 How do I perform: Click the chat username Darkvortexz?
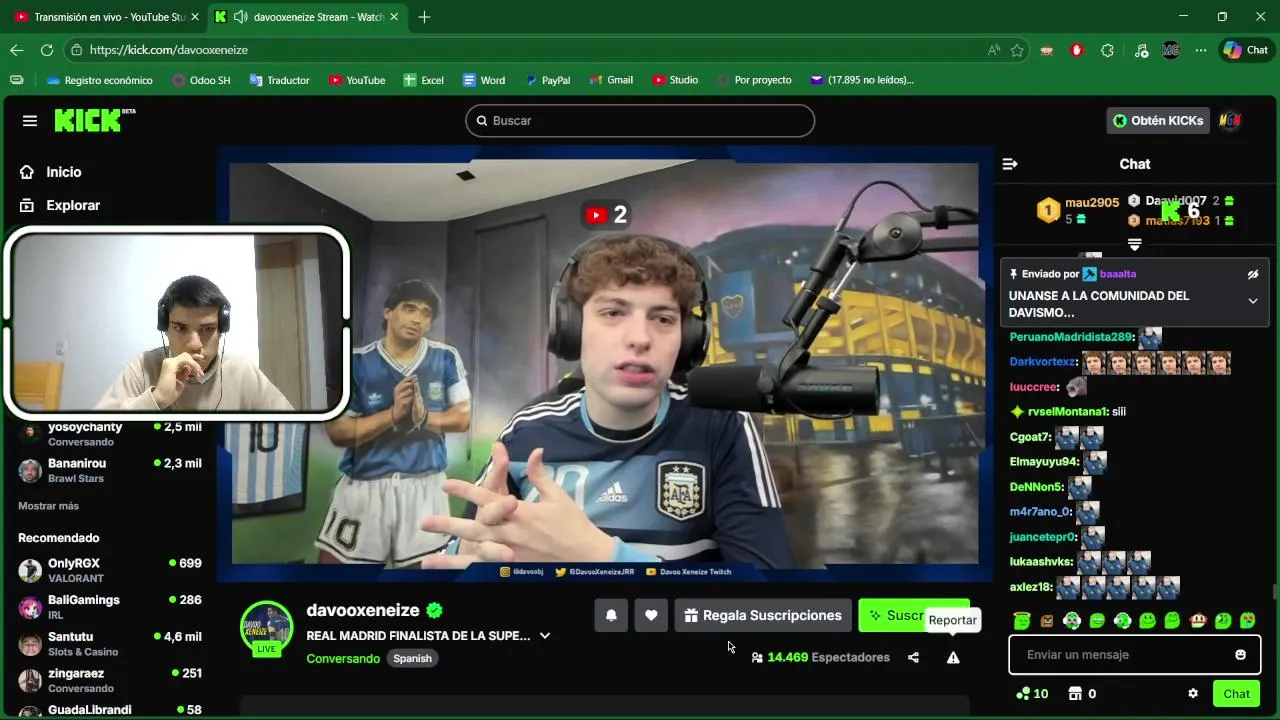point(1043,362)
